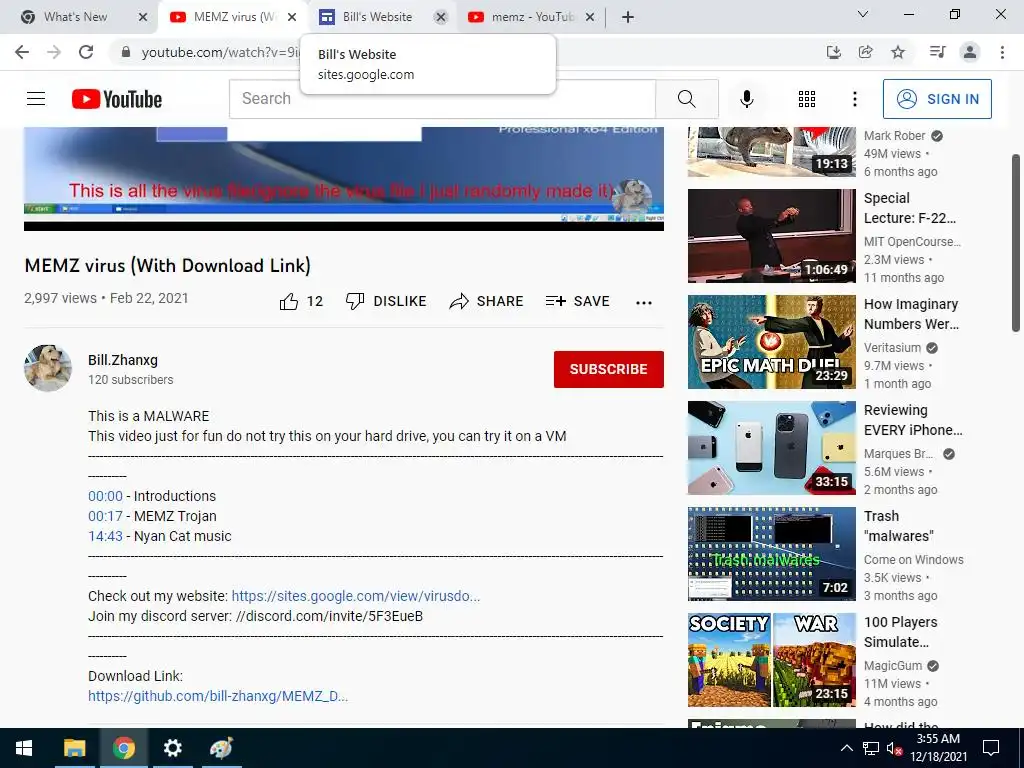Screen dimensions: 1024x768
Task: Open the Chrome profile avatar
Action: (970, 52)
